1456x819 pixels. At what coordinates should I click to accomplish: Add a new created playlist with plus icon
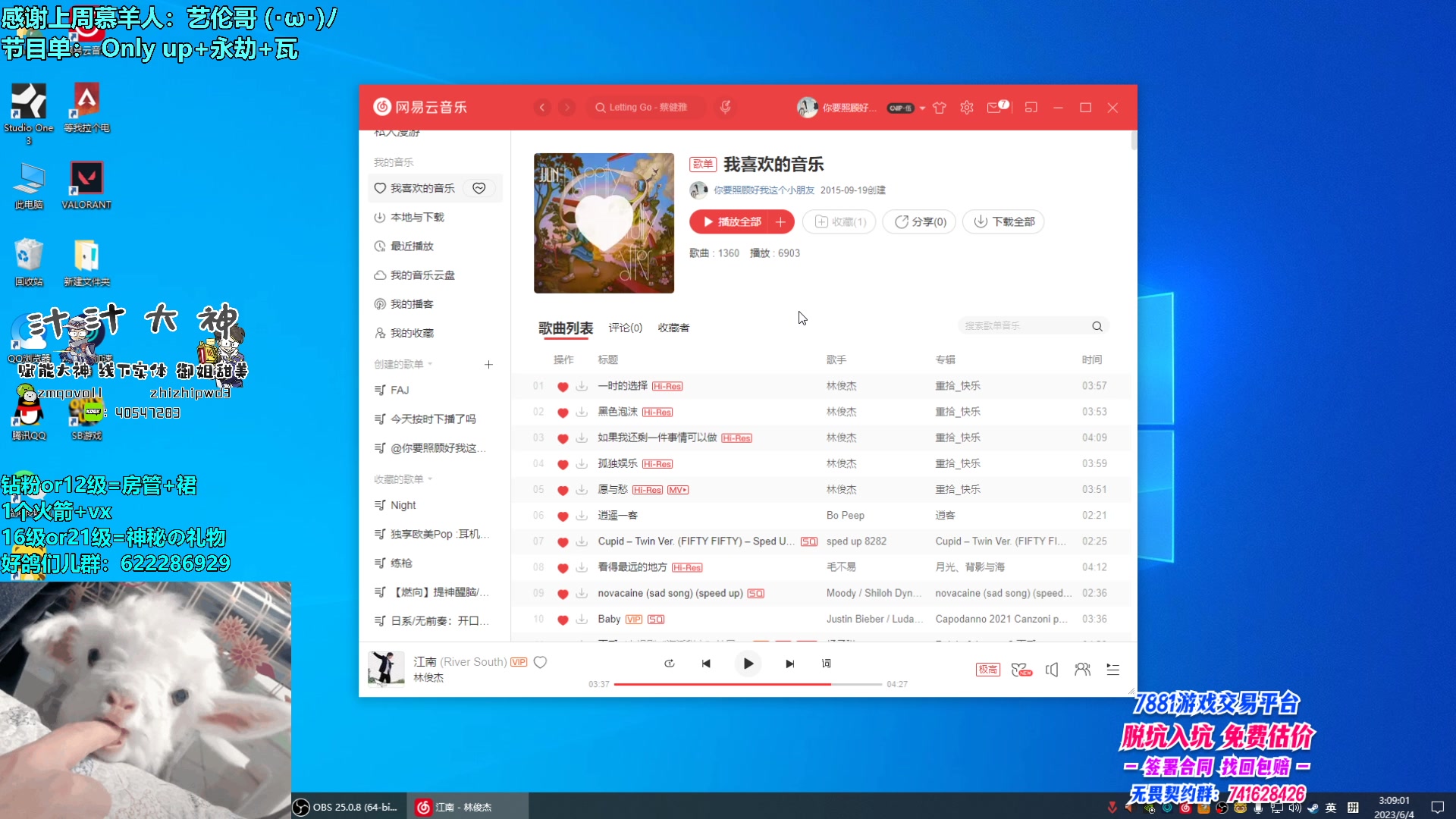tap(489, 365)
